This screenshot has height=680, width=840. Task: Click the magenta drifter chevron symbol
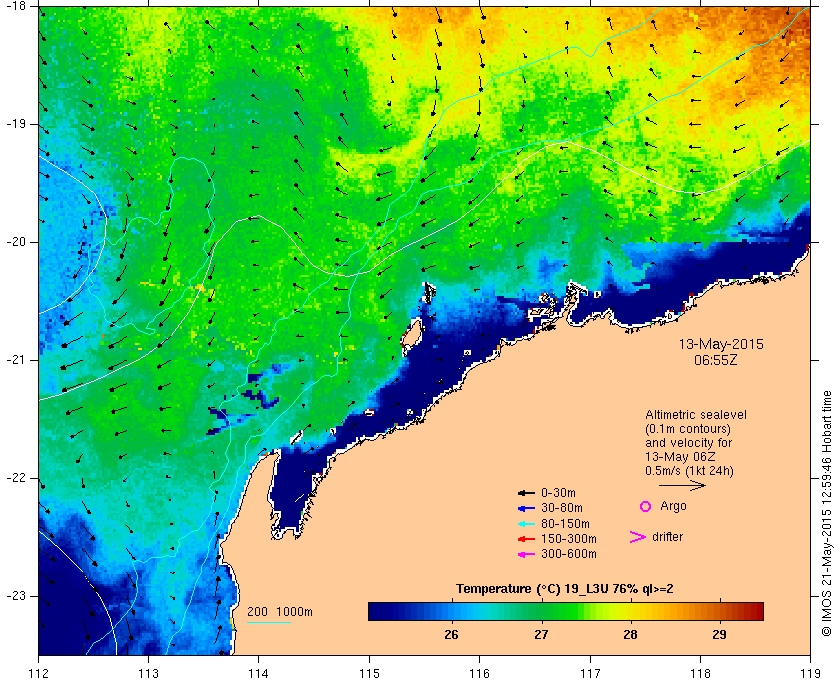(638, 537)
